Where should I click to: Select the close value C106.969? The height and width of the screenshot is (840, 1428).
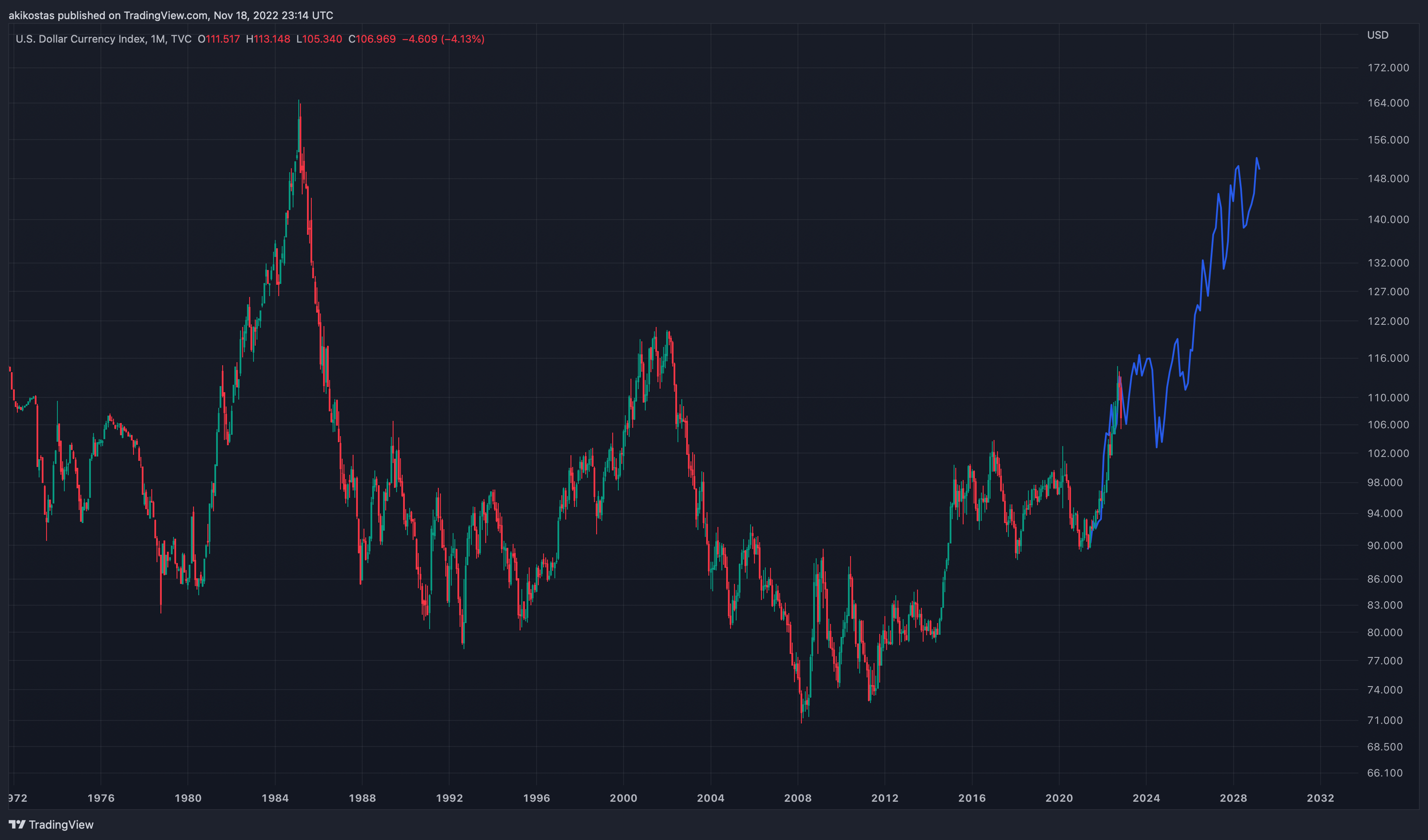372,39
